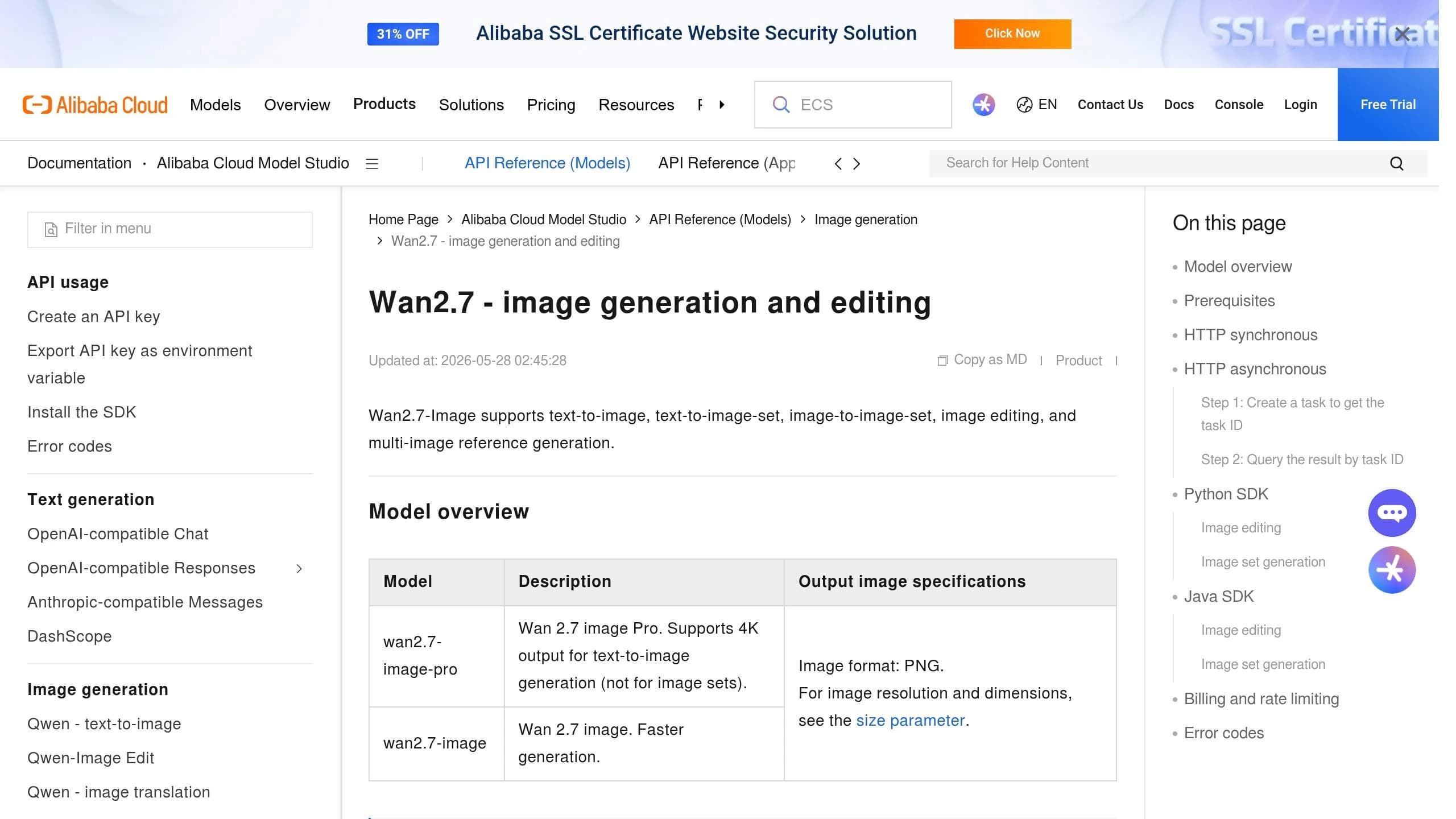The width and height of the screenshot is (1456, 819).
Task: Jump to HTTP synchronous section
Action: 1250,335
